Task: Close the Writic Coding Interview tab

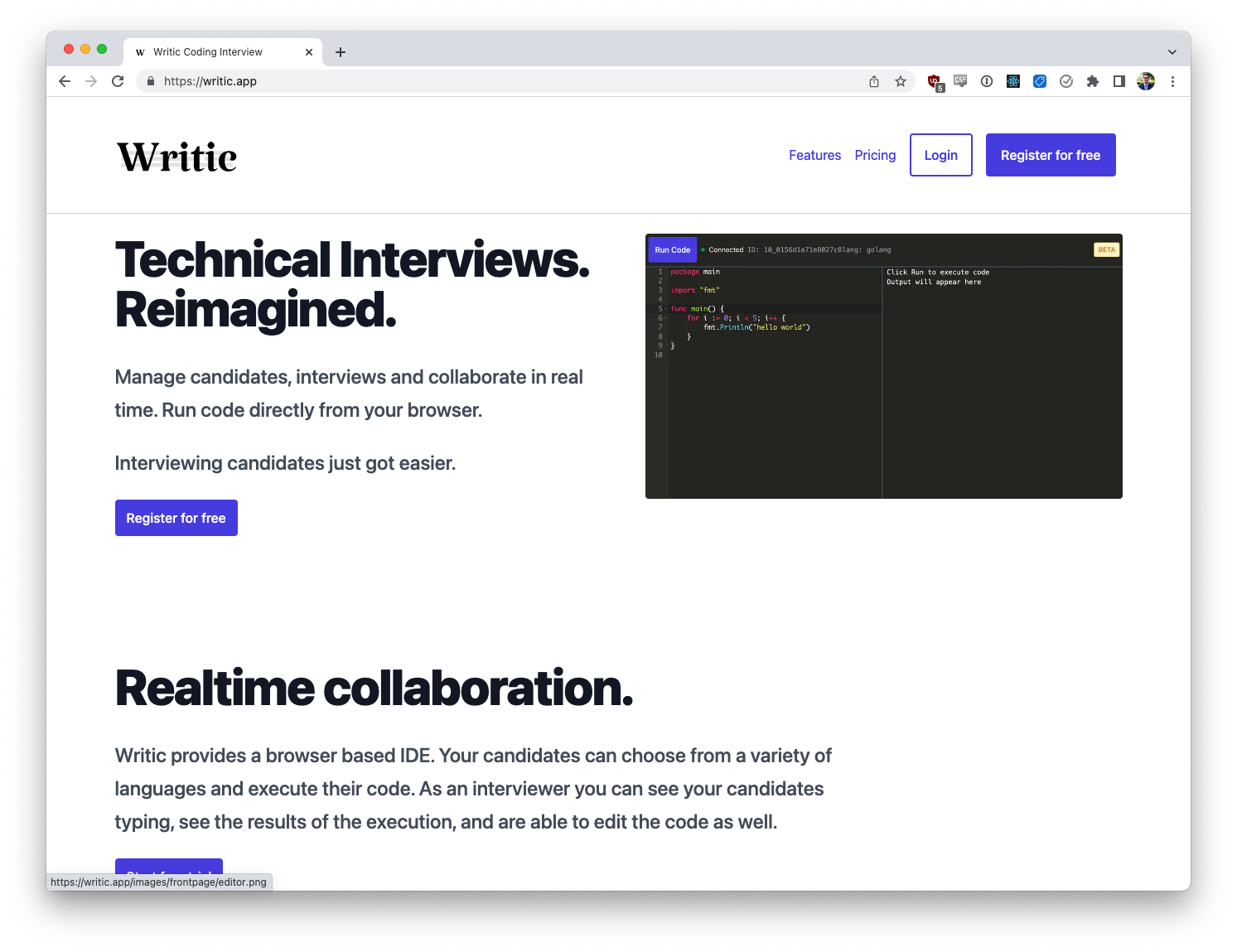Action: [x=309, y=52]
